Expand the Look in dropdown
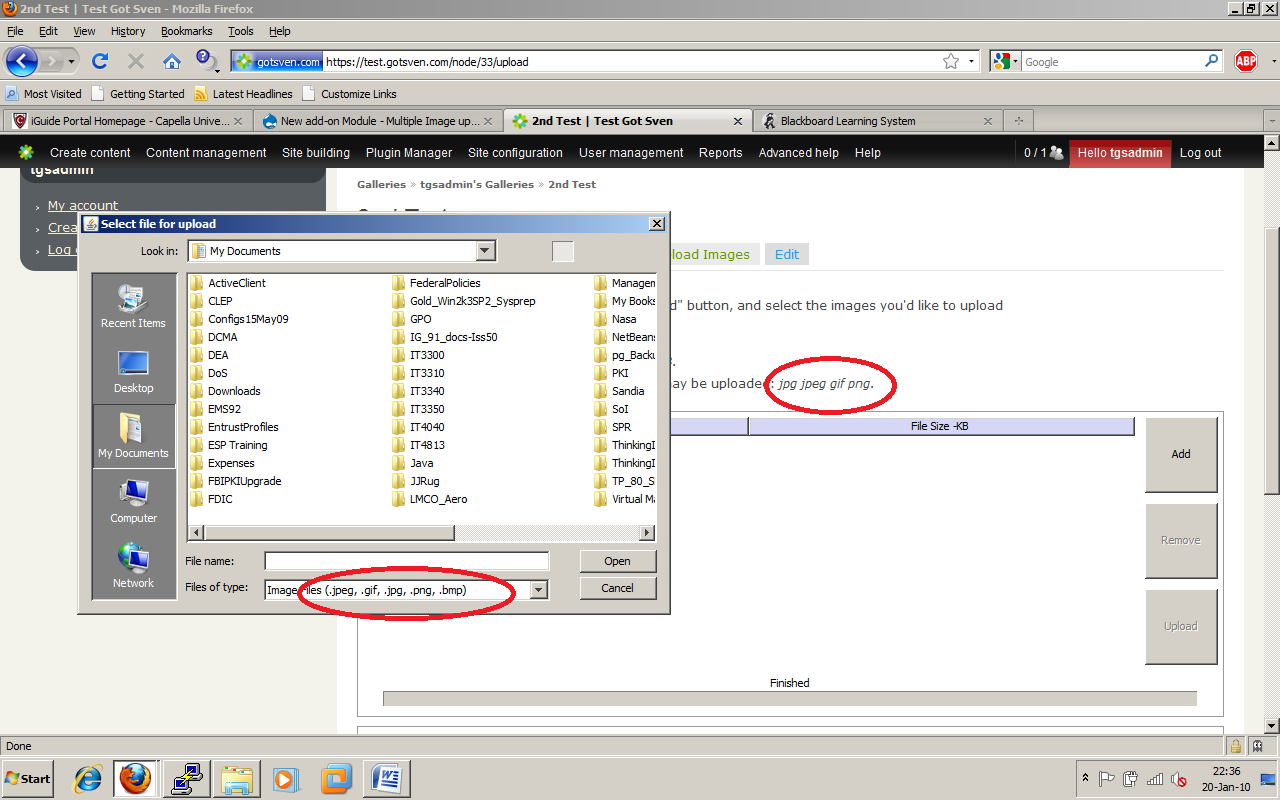The height and width of the screenshot is (800, 1280). (x=486, y=251)
